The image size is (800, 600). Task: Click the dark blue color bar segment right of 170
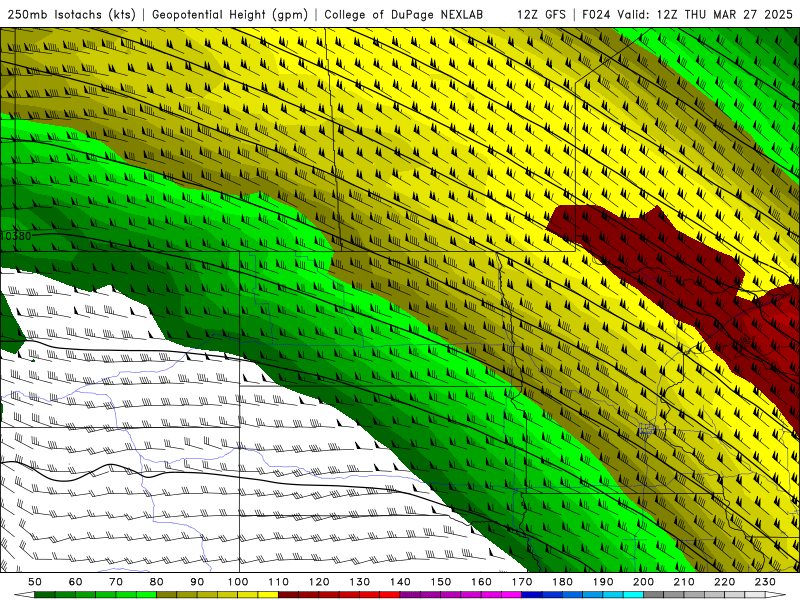532,595
